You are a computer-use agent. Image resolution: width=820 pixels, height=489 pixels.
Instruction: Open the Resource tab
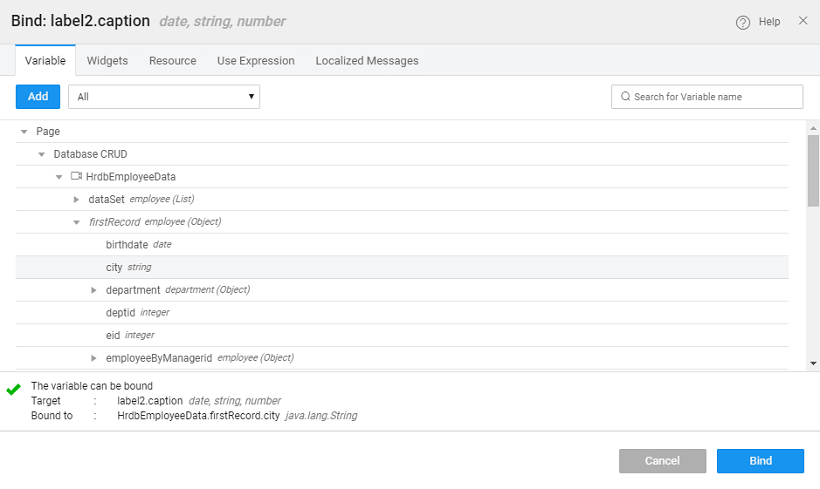point(172,61)
